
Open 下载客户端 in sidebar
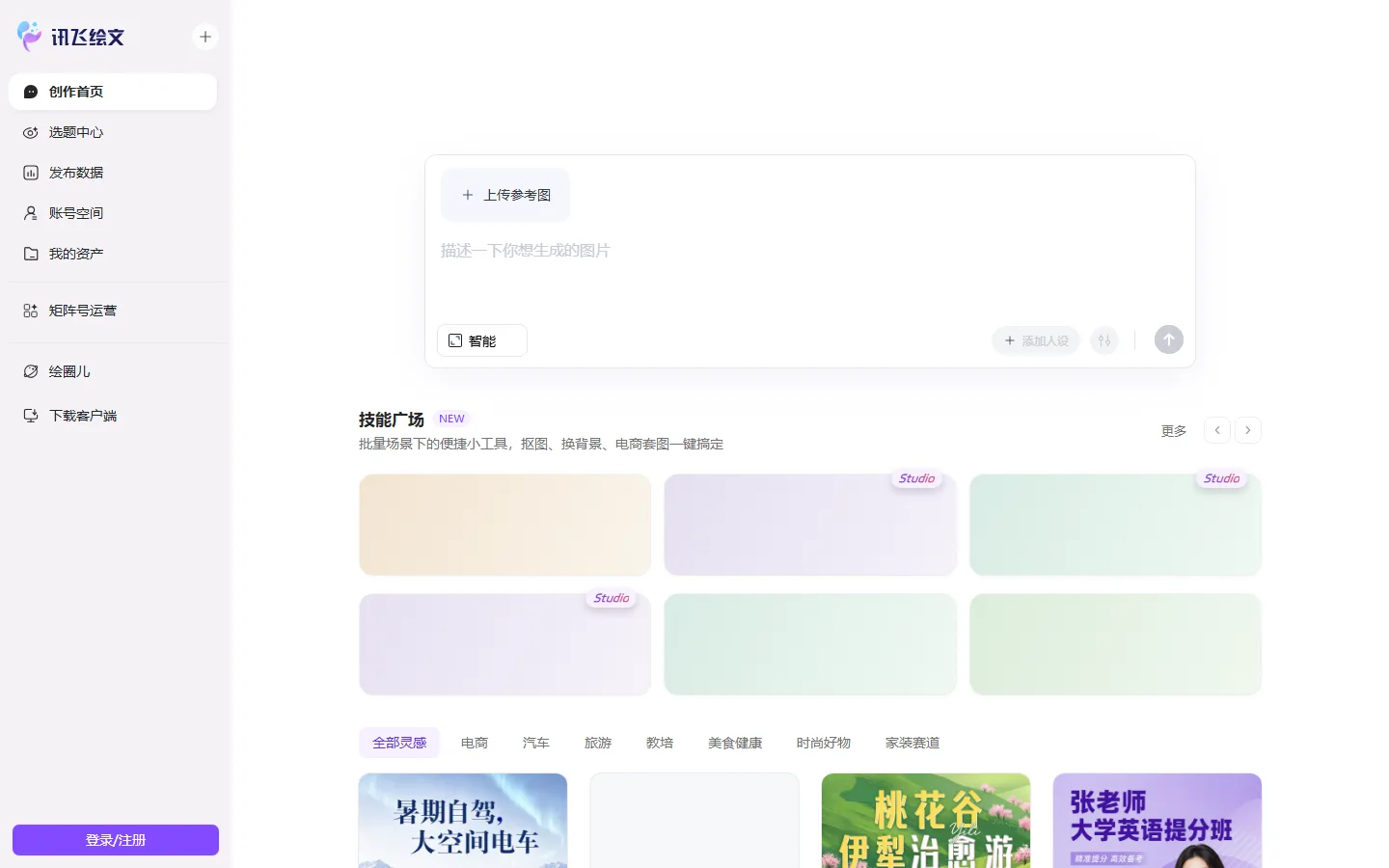(x=113, y=416)
